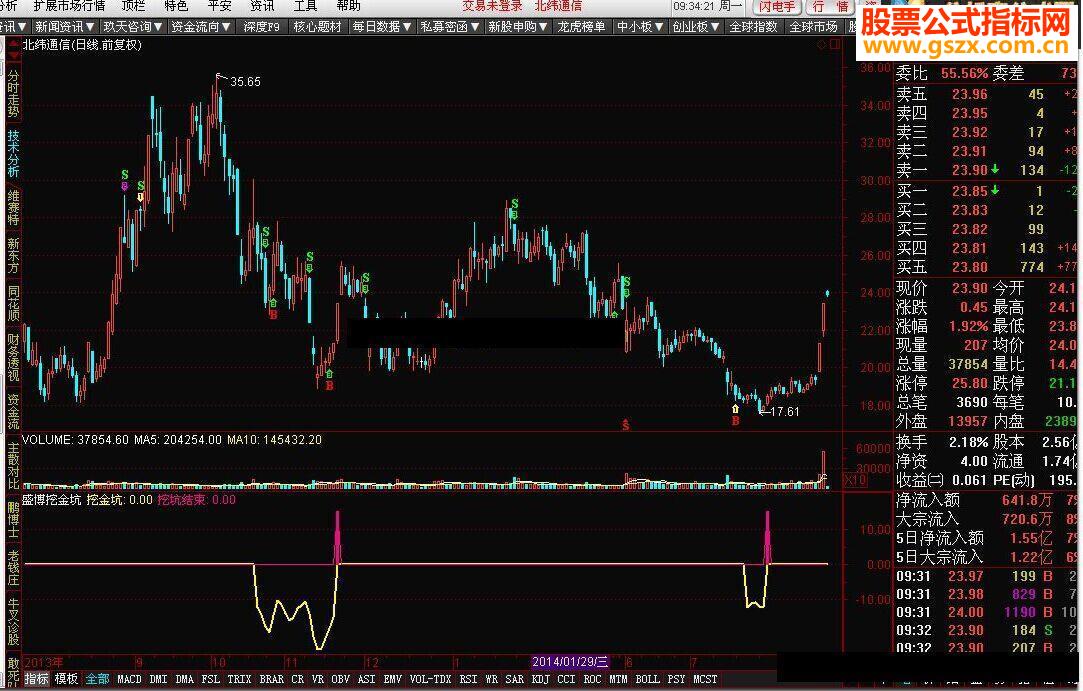Expand the 中小板 dropdown
The image size is (1083, 691).
tap(640, 27)
